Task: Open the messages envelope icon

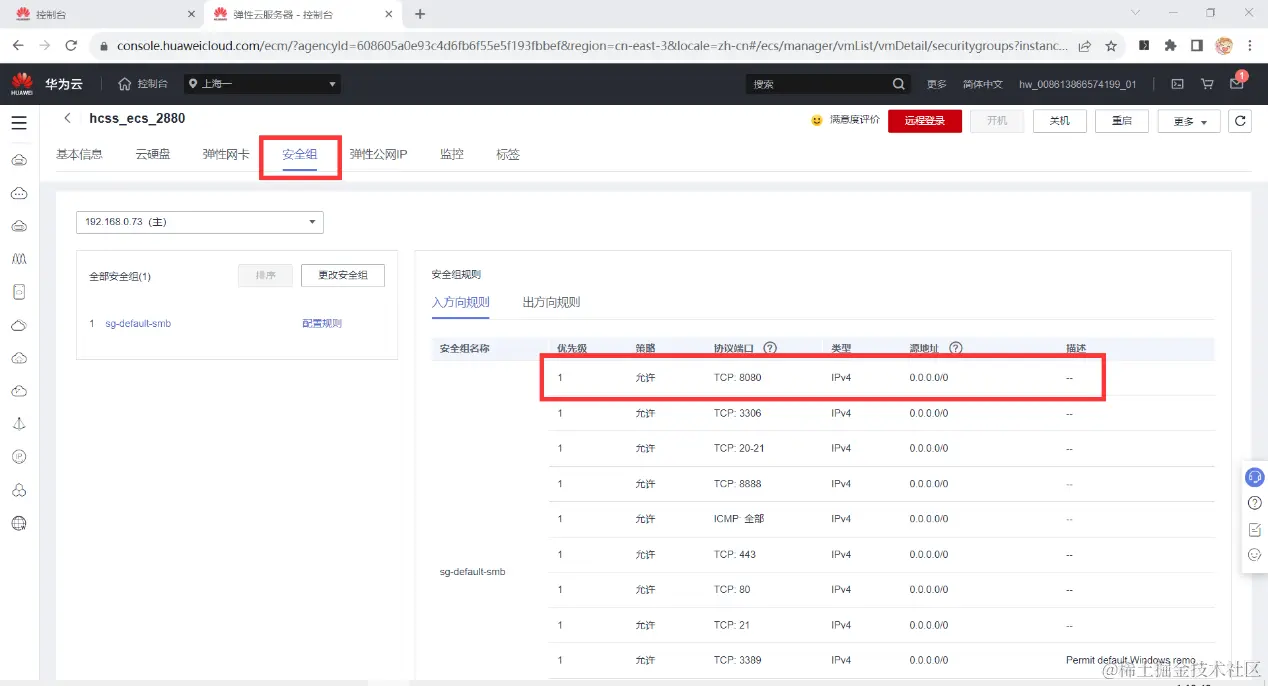Action: 1237,84
